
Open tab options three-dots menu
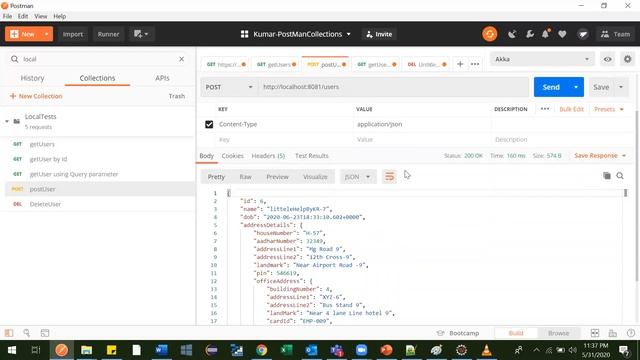(x=475, y=64)
